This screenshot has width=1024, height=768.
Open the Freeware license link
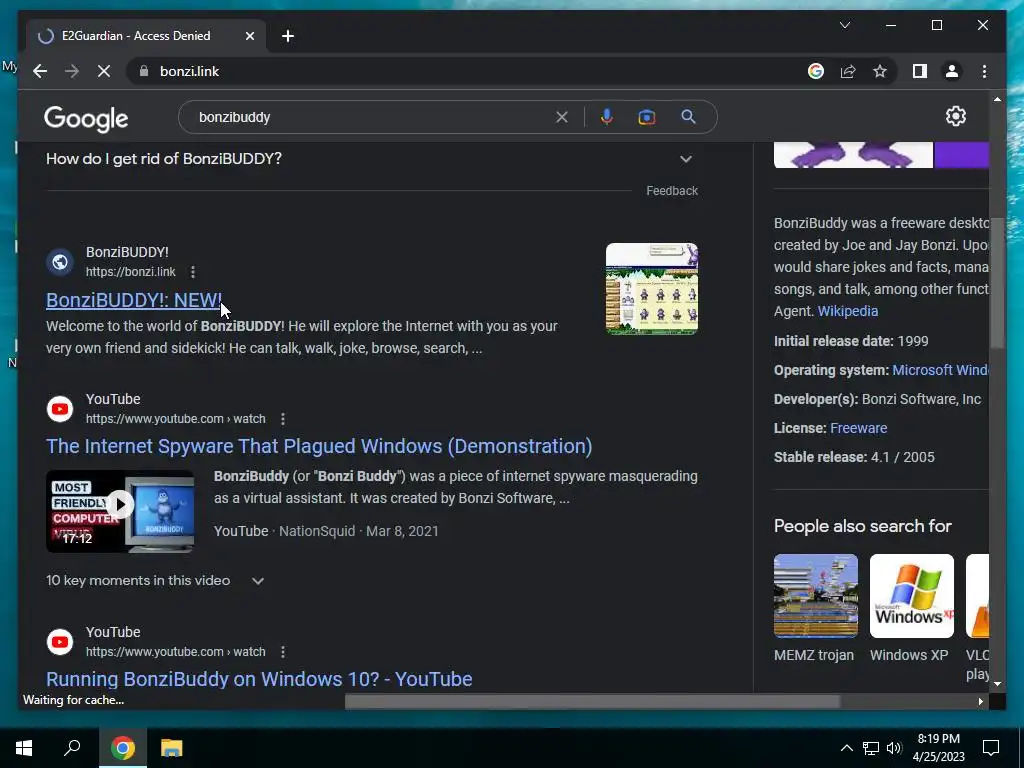(x=858, y=428)
